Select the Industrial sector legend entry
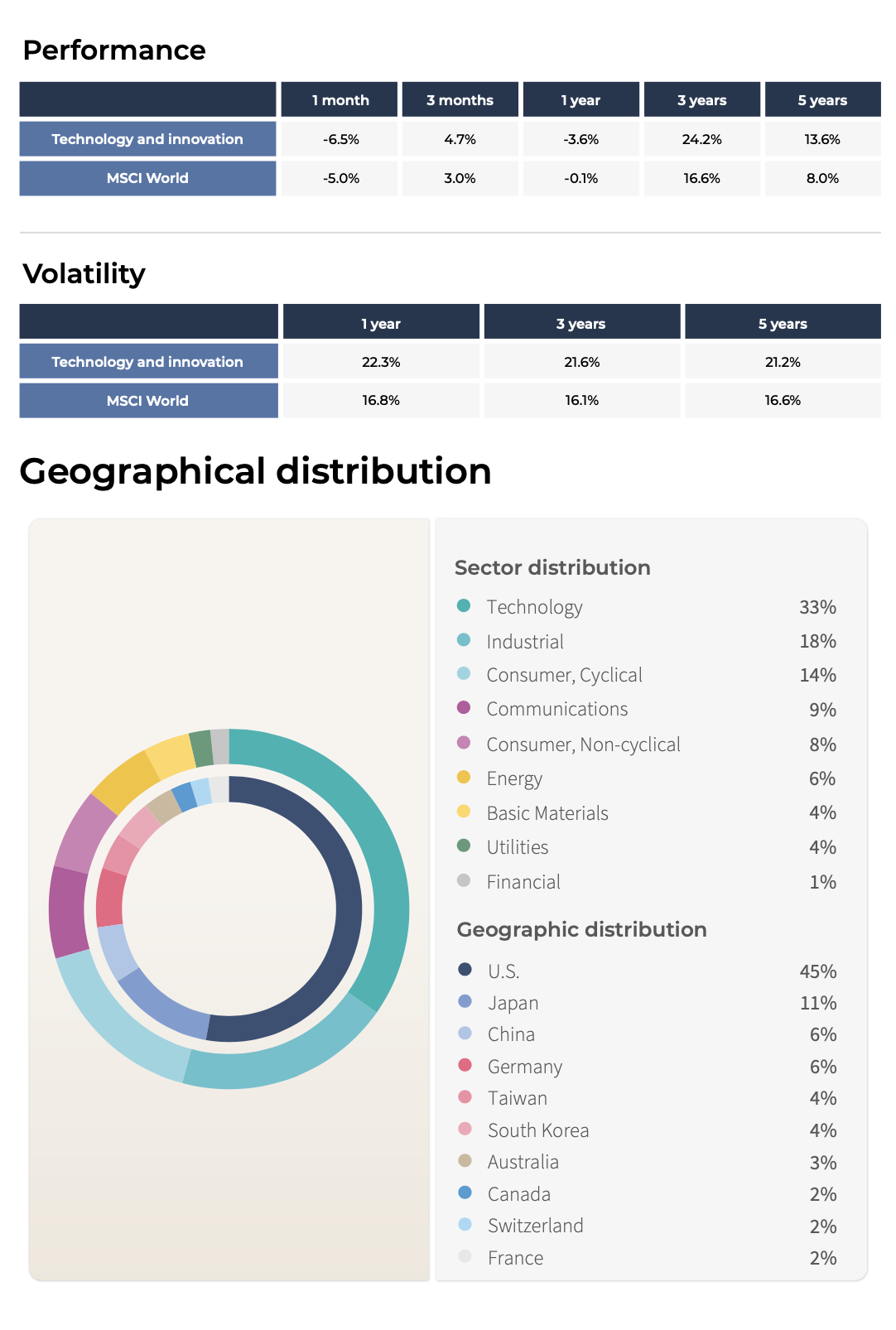This screenshot has height=1330, width=896. pos(647,642)
